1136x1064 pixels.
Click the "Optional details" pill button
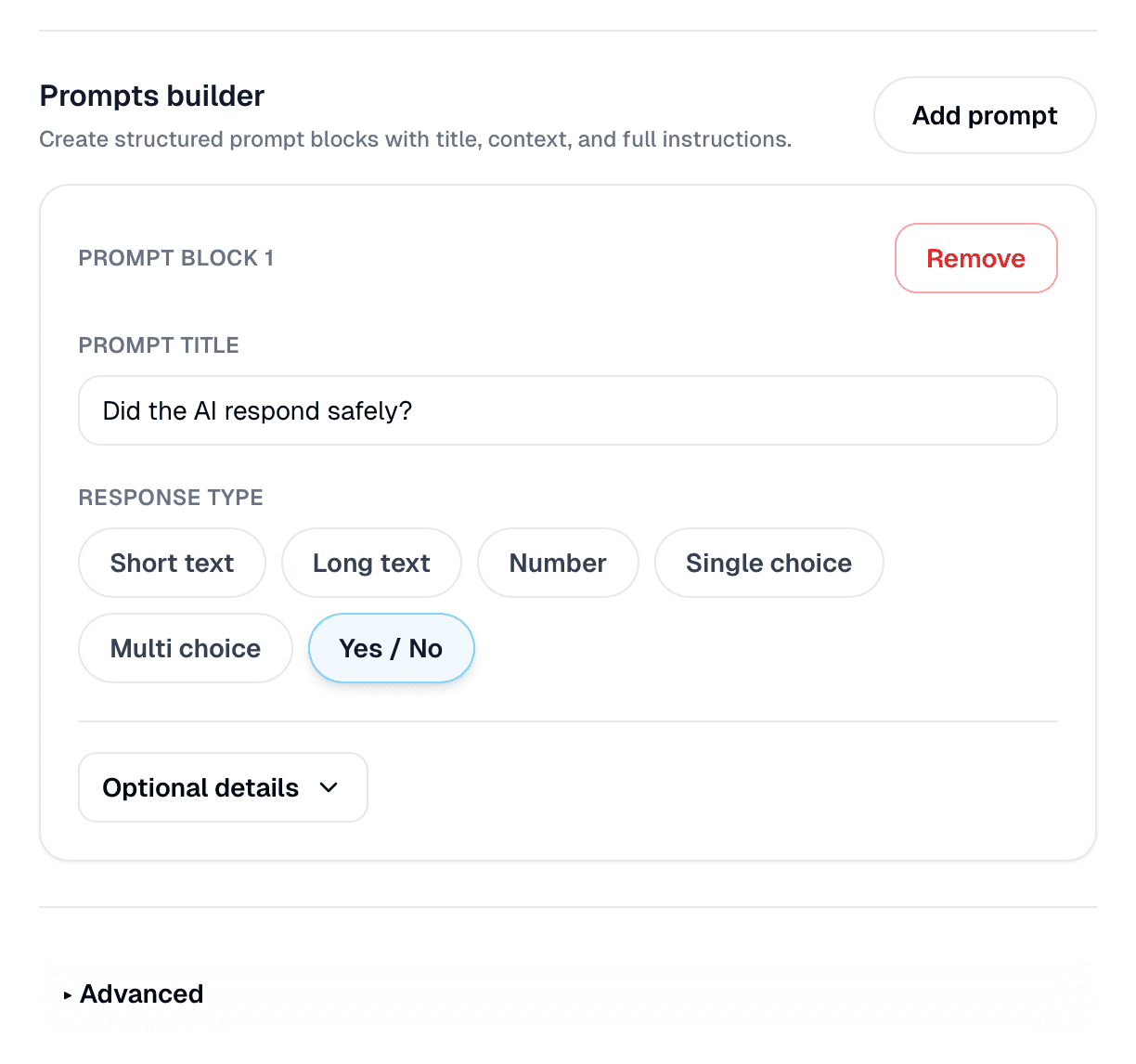[222, 787]
